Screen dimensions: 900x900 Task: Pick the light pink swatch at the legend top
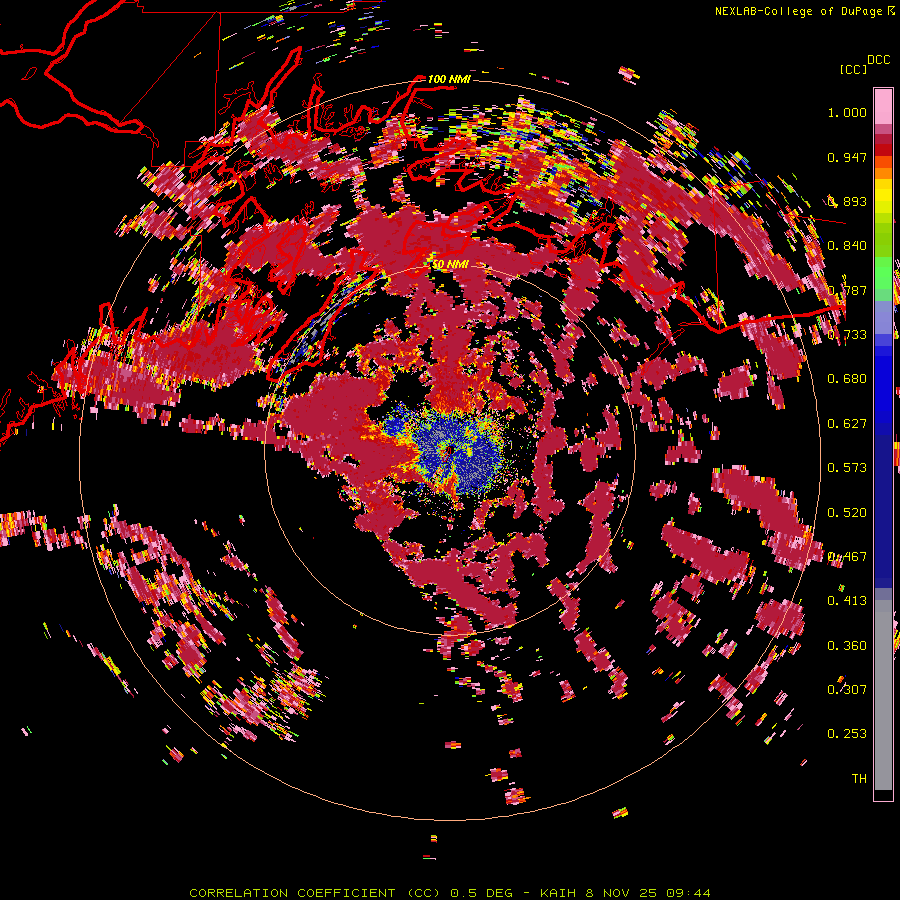tap(883, 106)
